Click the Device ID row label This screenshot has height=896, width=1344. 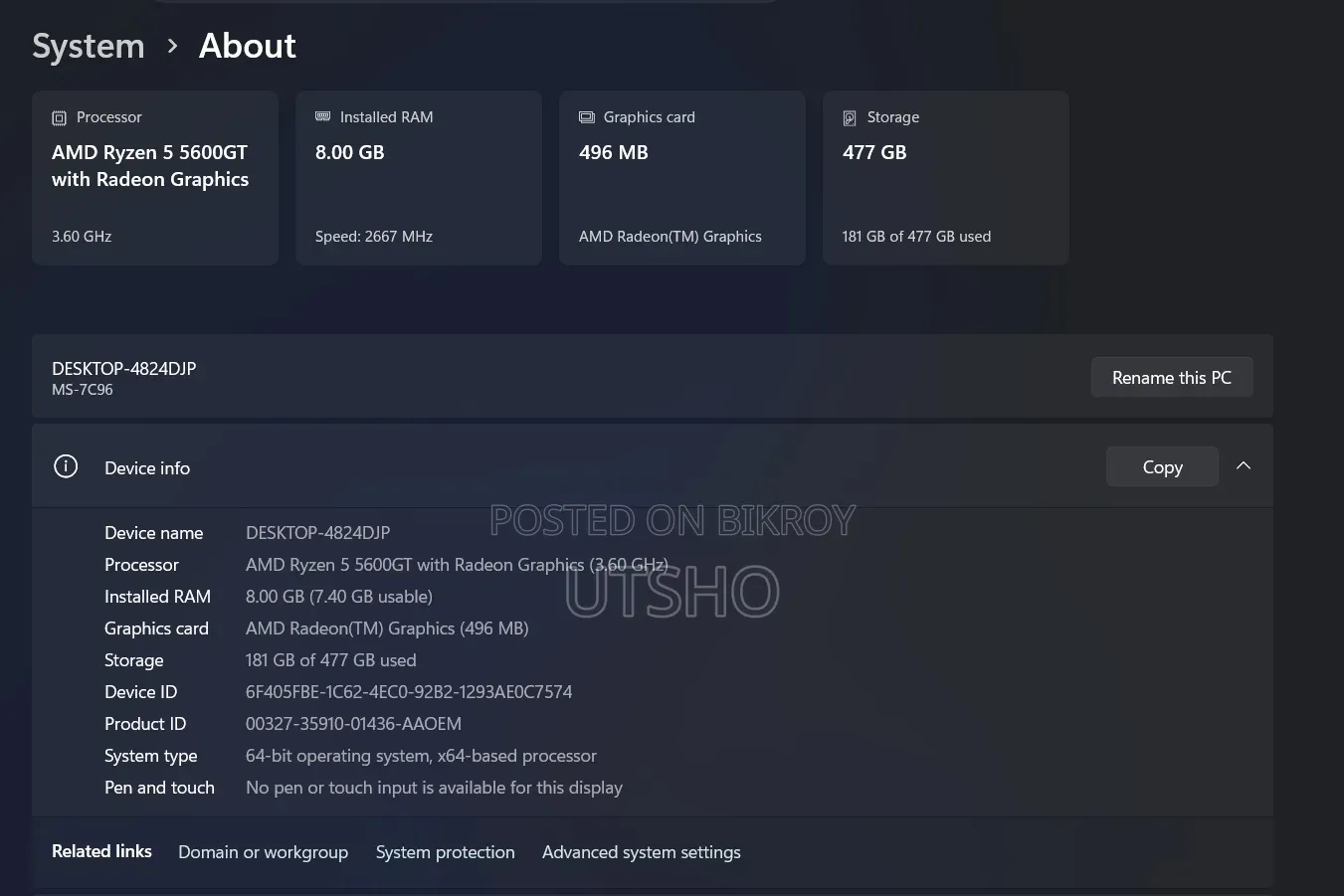[x=140, y=692]
